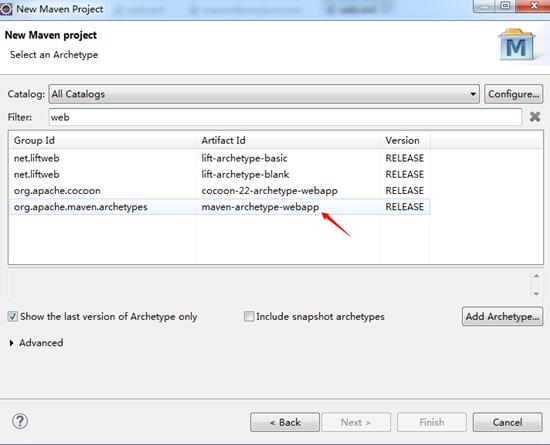Cancel the New Maven Project dialog
Image resolution: width=550 pixels, height=445 pixels.
coord(508,422)
